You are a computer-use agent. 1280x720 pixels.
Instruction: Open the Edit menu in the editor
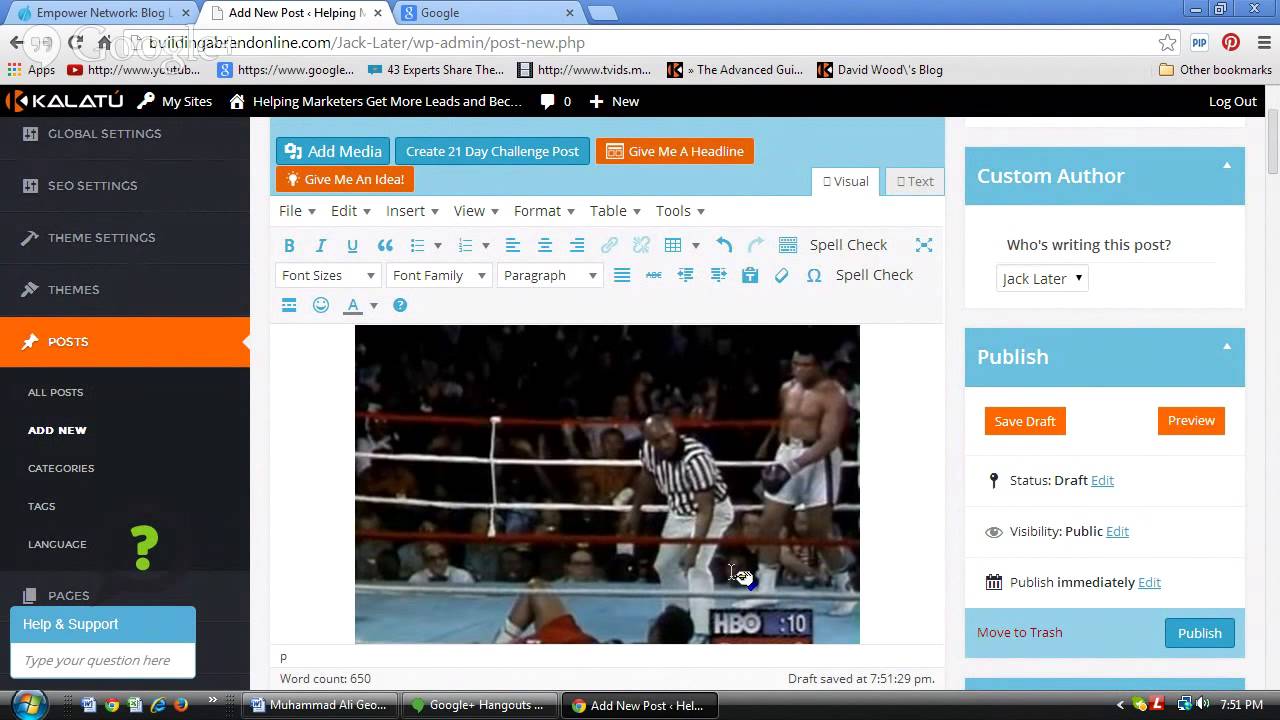(351, 211)
